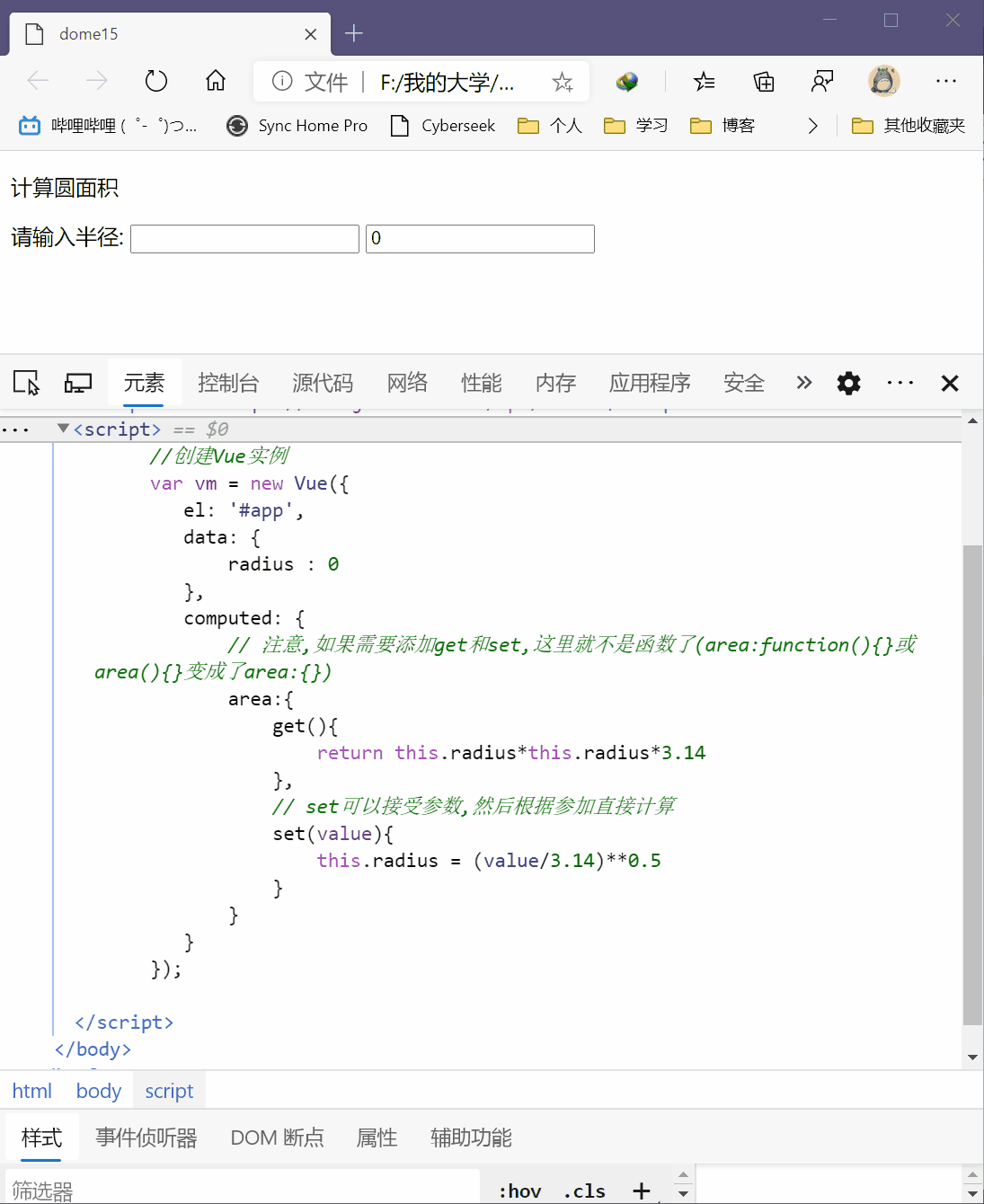
Task: Open browser settings ellipsis menu
Action: click(x=946, y=82)
